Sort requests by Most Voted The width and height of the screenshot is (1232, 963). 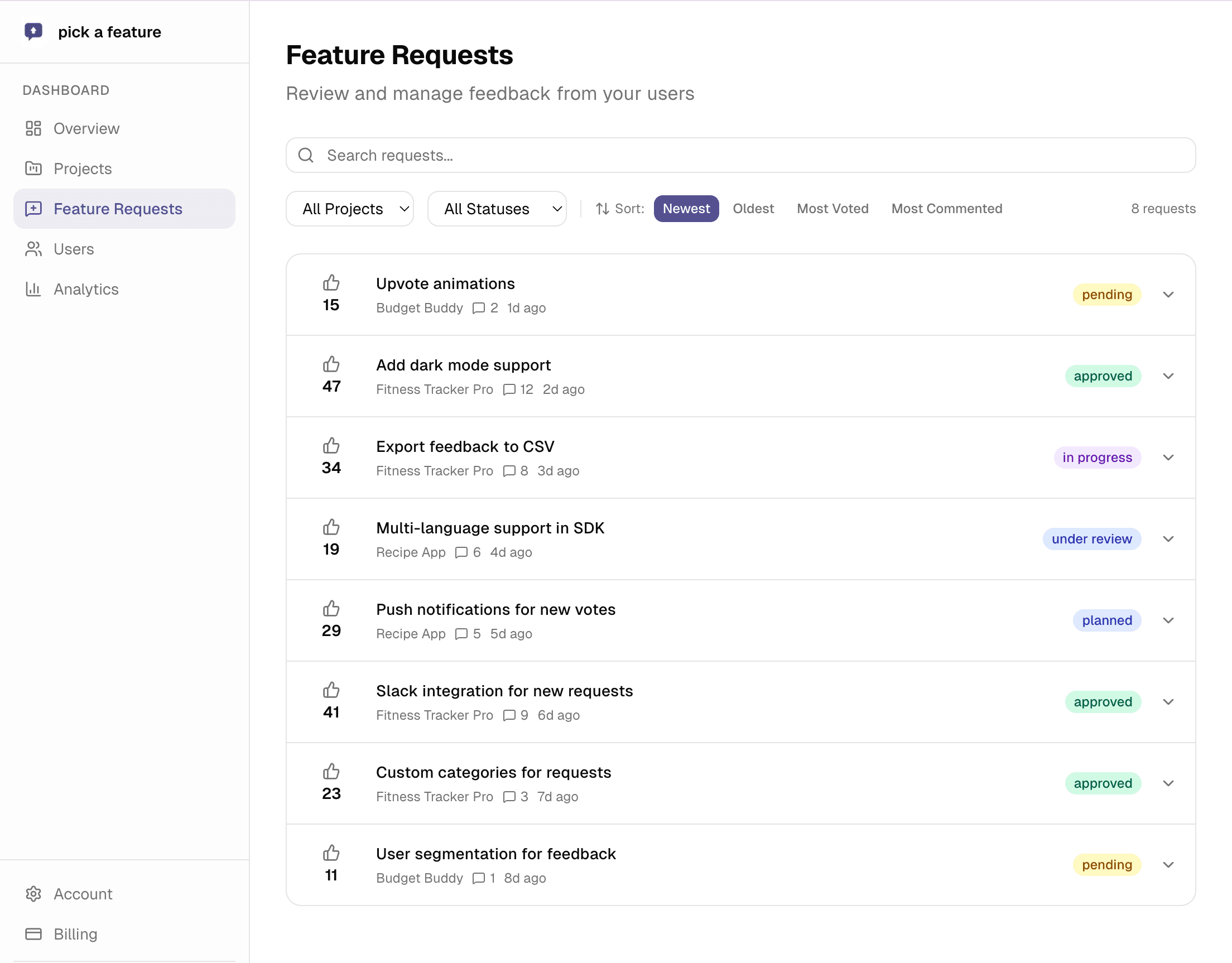tap(832, 209)
